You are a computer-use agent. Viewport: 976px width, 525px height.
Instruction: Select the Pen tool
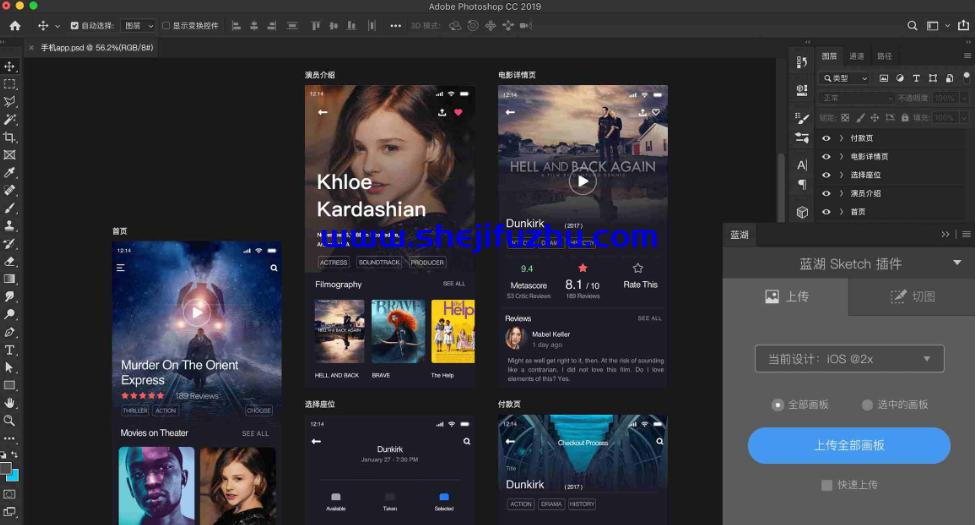pyautogui.click(x=9, y=332)
